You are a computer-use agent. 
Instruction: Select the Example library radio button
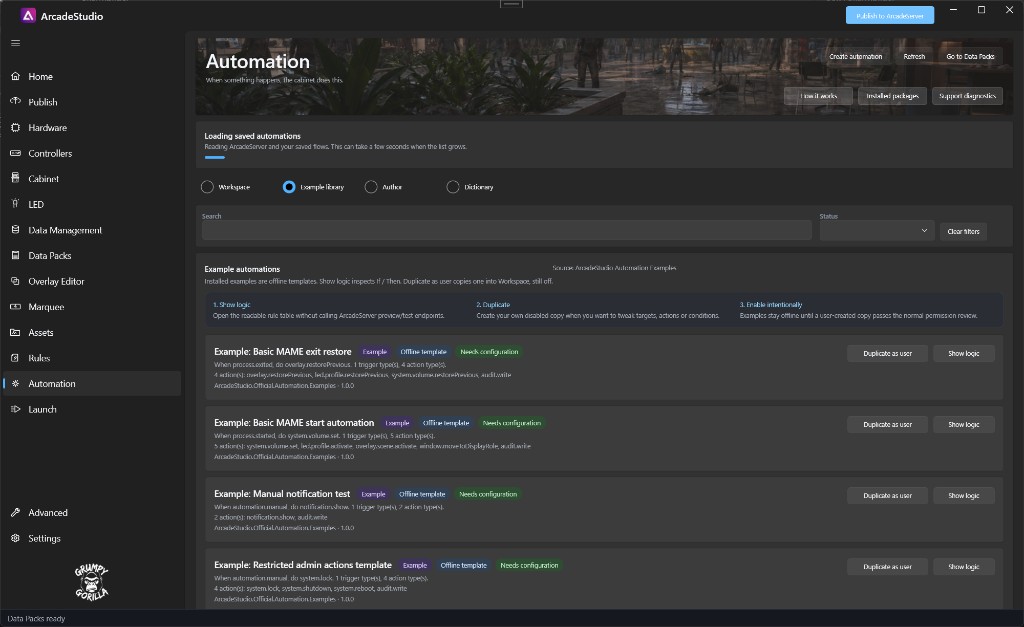[x=289, y=187]
